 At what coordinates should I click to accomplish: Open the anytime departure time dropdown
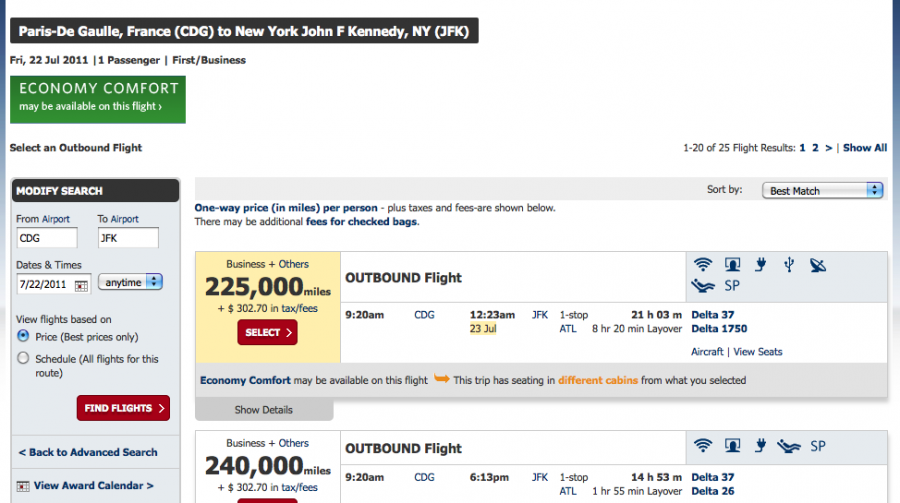130,282
